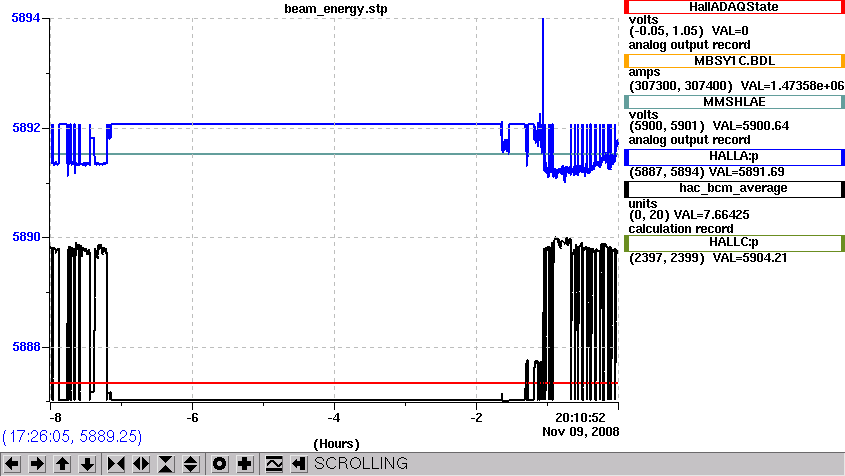This screenshot has width=845, height=476.
Task: Click the circle auto-scale toolbar button
Action: point(219,464)
